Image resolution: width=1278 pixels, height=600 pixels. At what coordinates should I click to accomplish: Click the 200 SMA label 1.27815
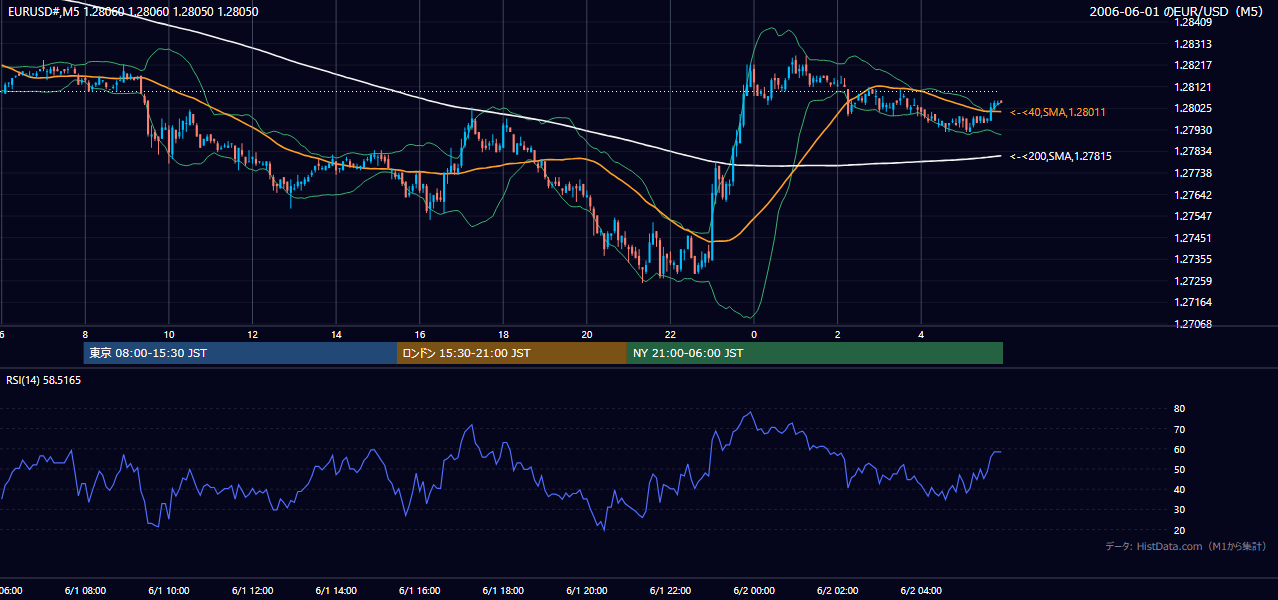1061,157
